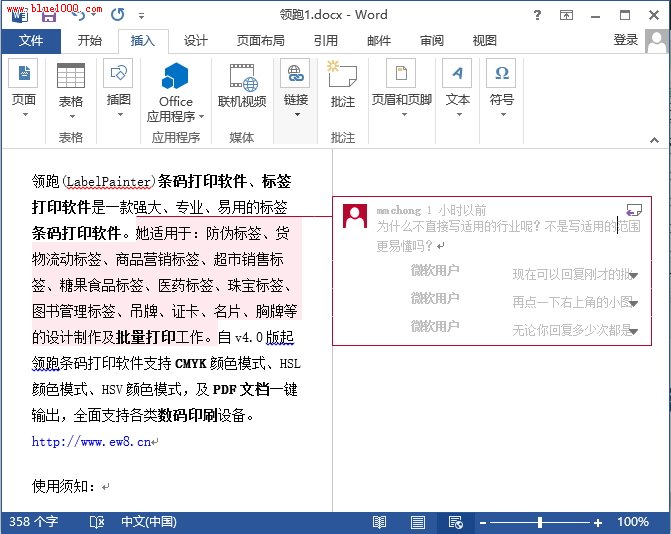The height and width of the screenshot is (534, 671).
Task: Minimize the Word window
Action: [x=595, y=16]
